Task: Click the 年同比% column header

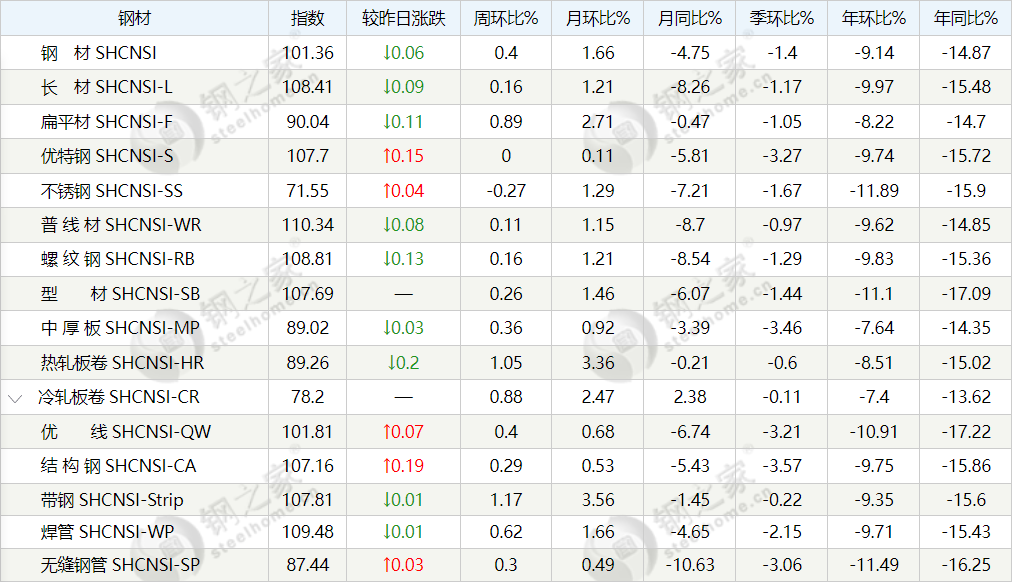Action: [x=965, y=18]
